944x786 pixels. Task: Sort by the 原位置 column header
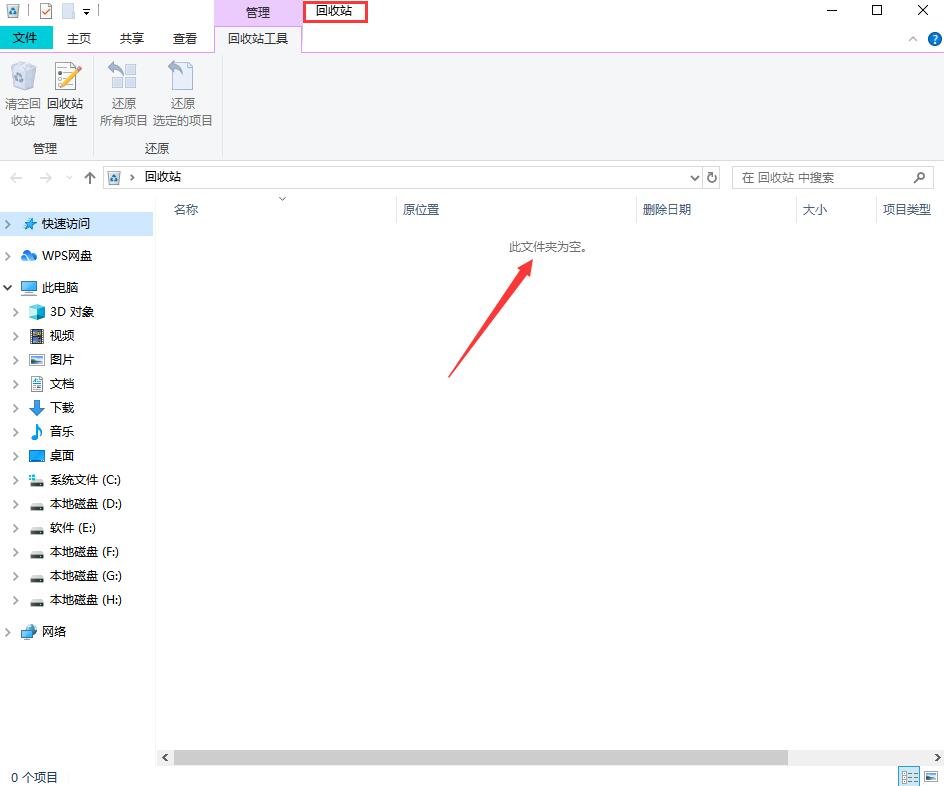point(421,210)
